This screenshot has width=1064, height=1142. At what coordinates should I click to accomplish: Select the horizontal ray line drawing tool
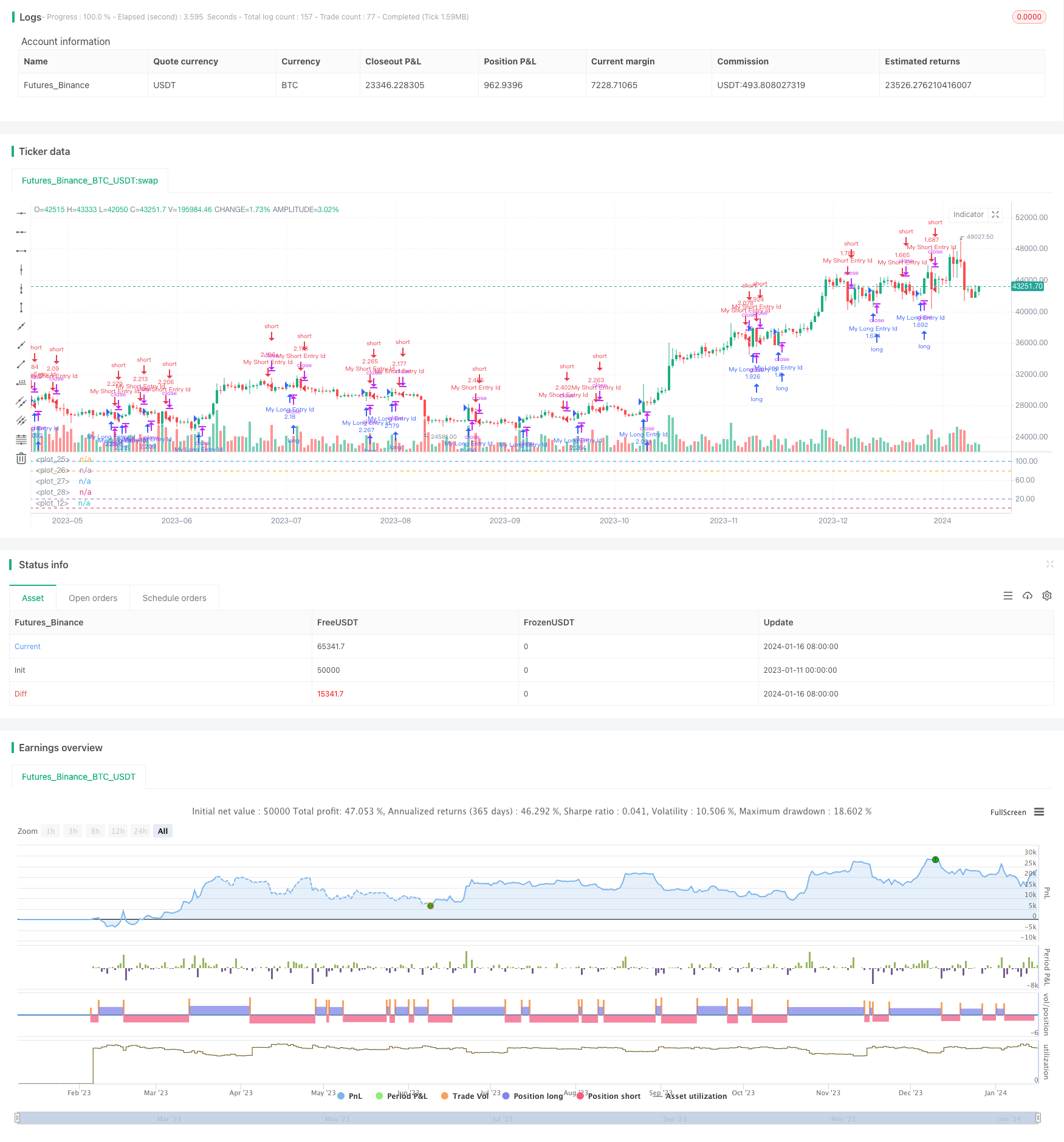[21, 232]
